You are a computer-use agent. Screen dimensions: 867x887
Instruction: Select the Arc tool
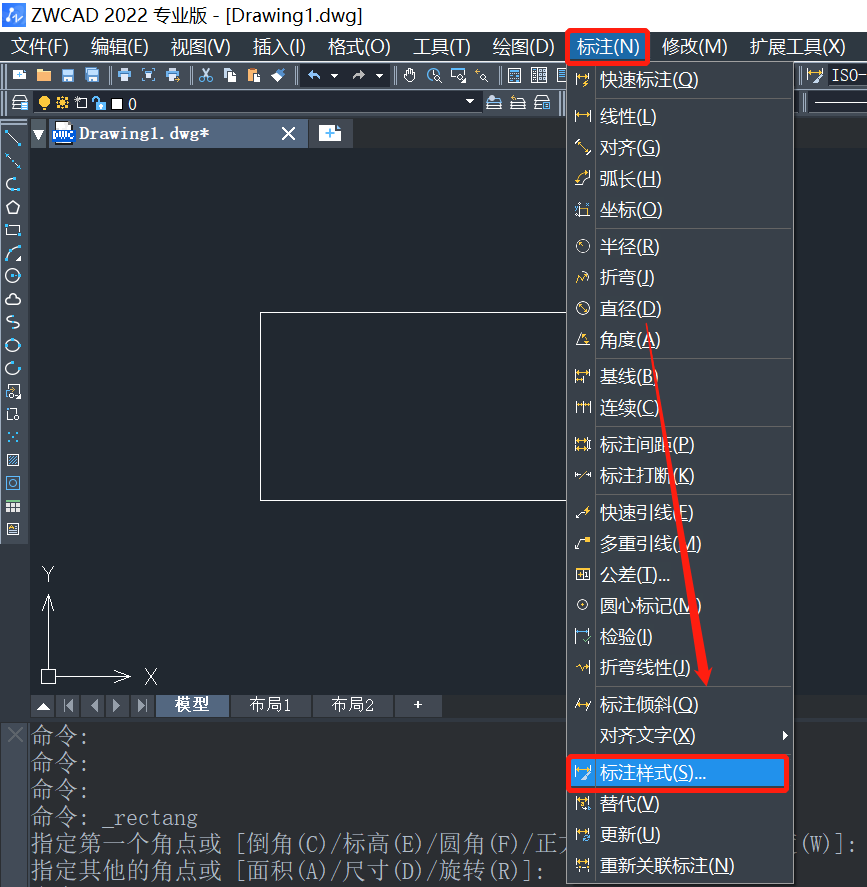click(x=13, y=253)
